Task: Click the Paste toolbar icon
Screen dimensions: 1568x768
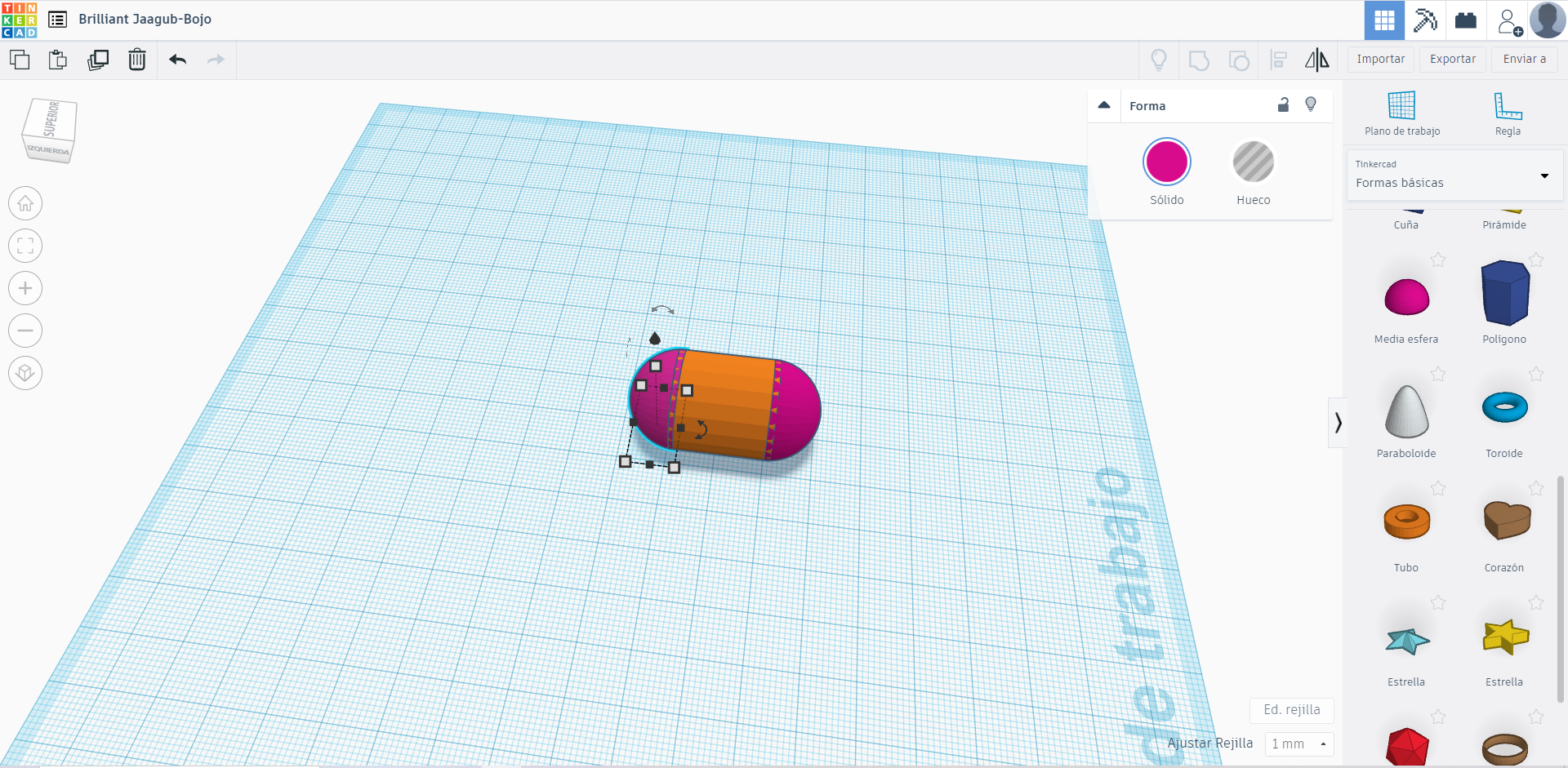Action: (58, 60)
